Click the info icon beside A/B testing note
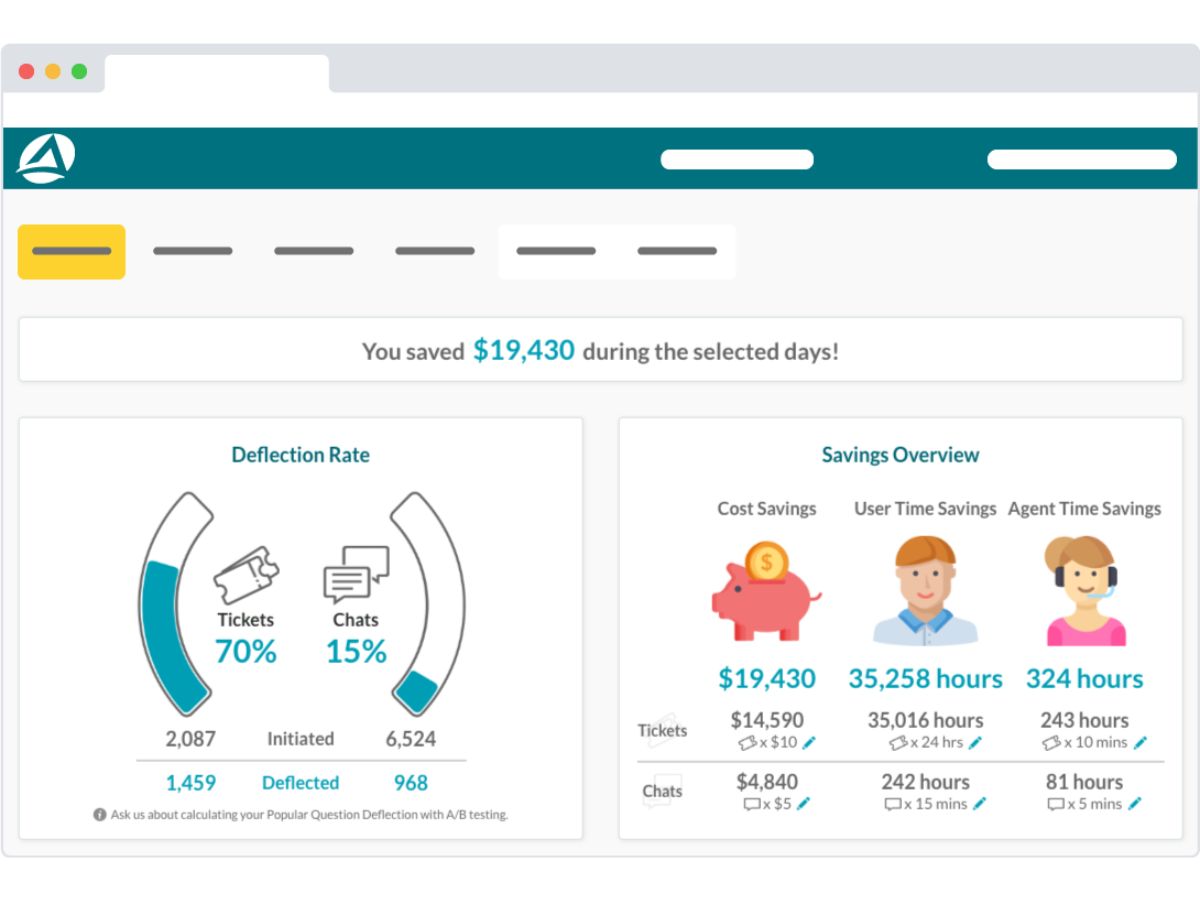This screenshot has height=900, width=1200. pos(99,815)
